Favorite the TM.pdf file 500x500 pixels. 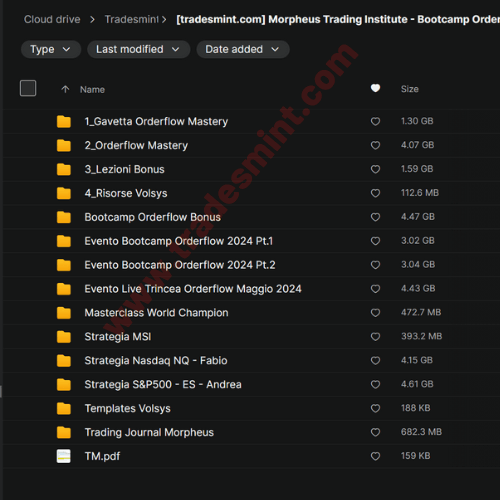(375, 456)
